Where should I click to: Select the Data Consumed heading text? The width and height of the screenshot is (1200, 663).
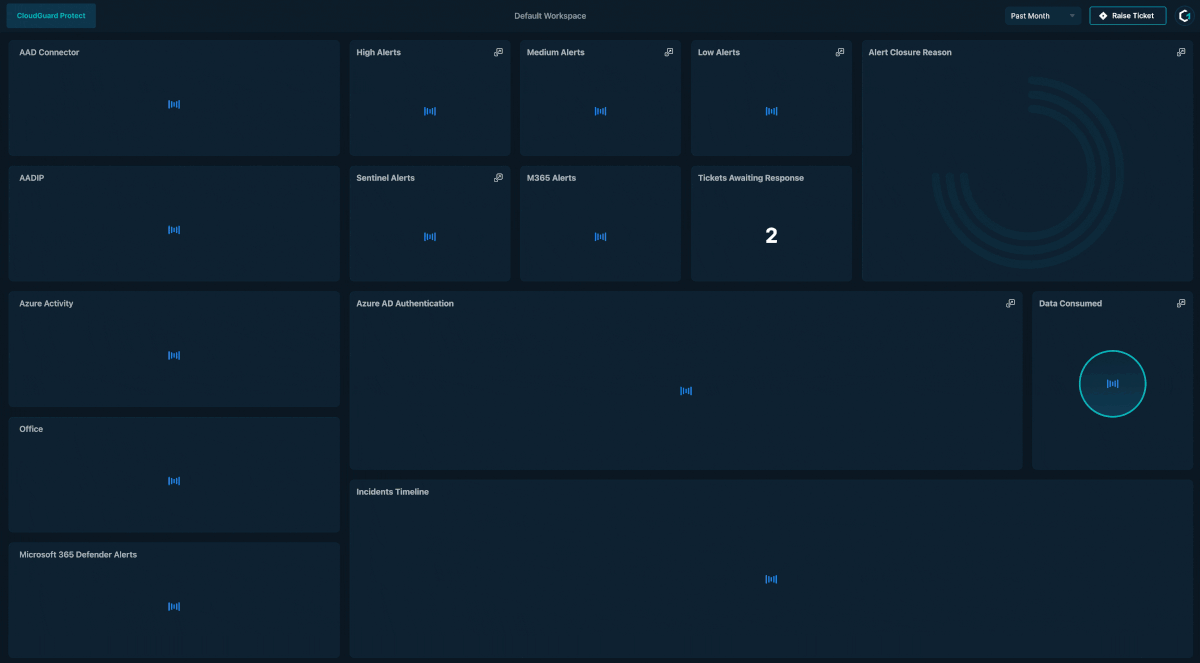[x=1070, y=303]
